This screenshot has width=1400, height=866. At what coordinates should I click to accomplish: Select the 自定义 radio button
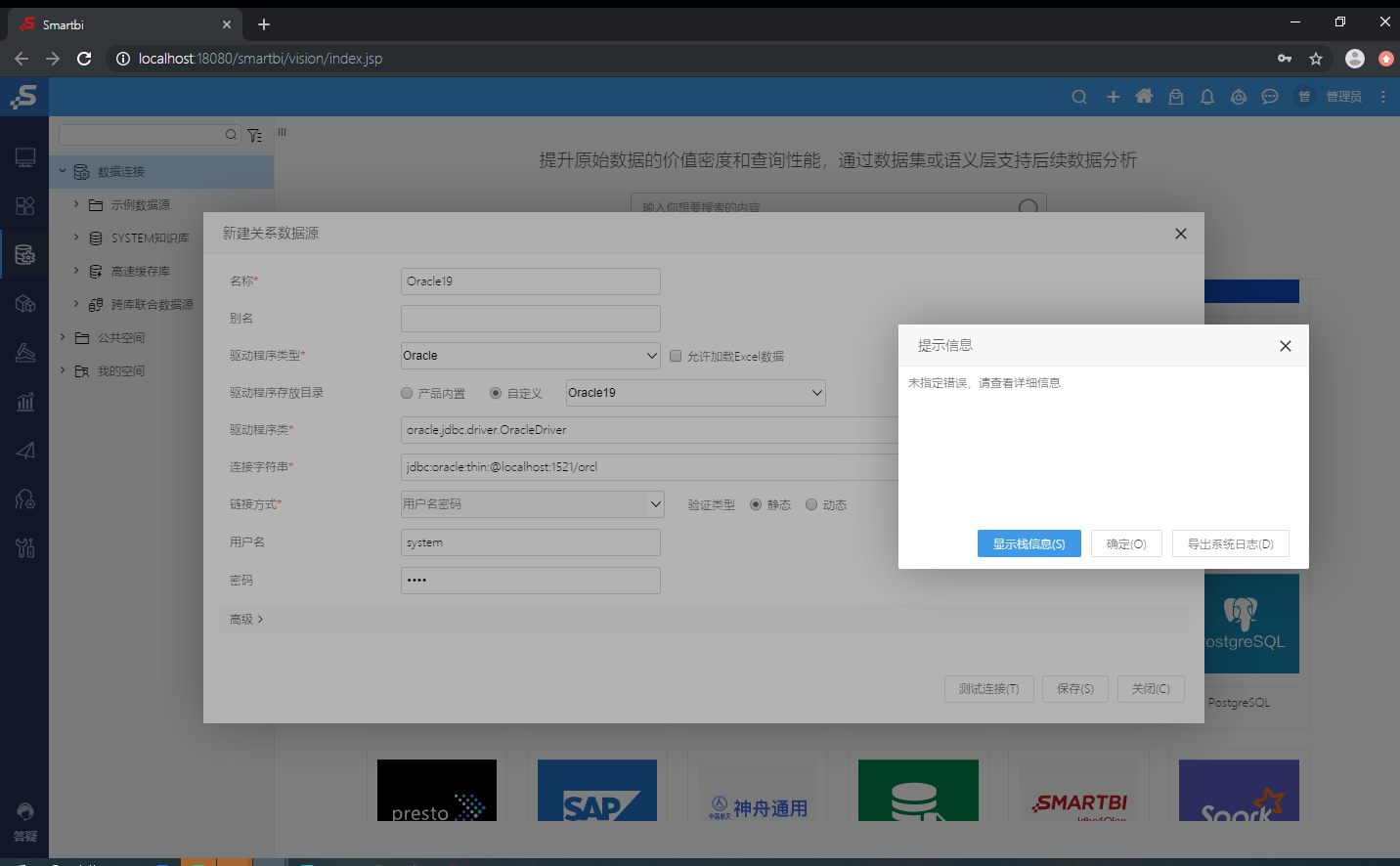point(496,393)
